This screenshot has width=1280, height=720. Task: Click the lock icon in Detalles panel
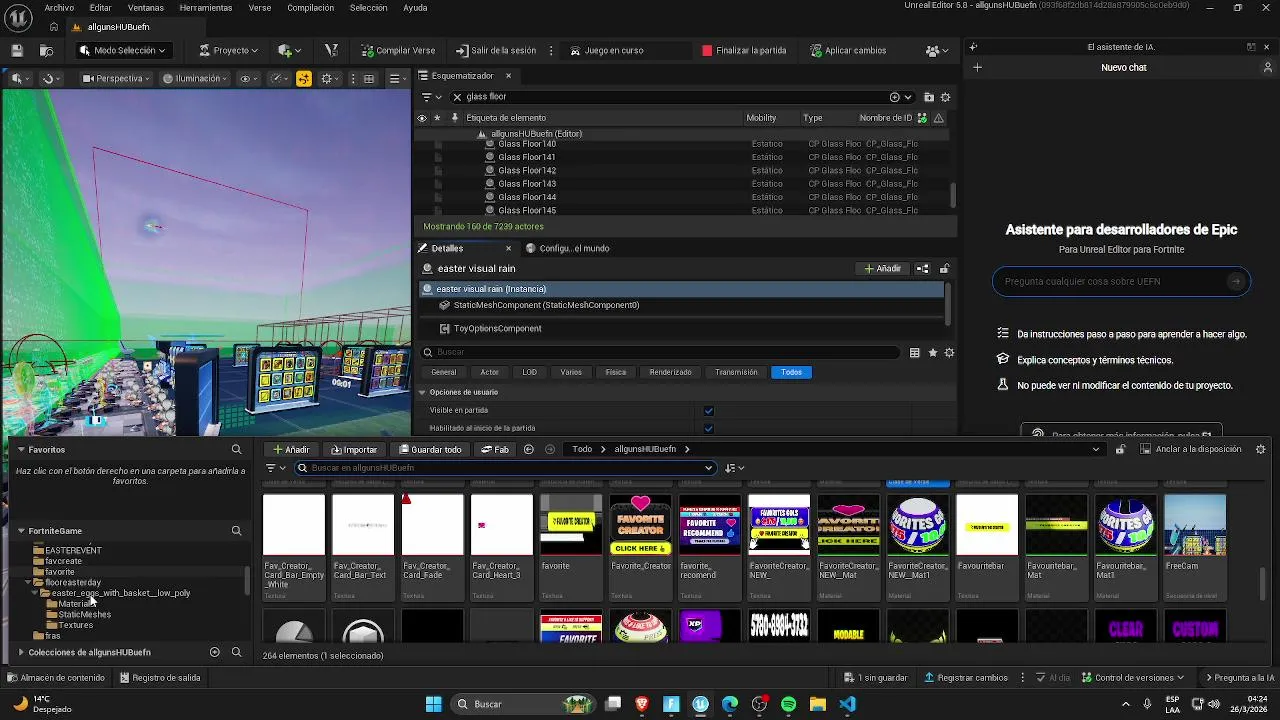click(944, 268)
